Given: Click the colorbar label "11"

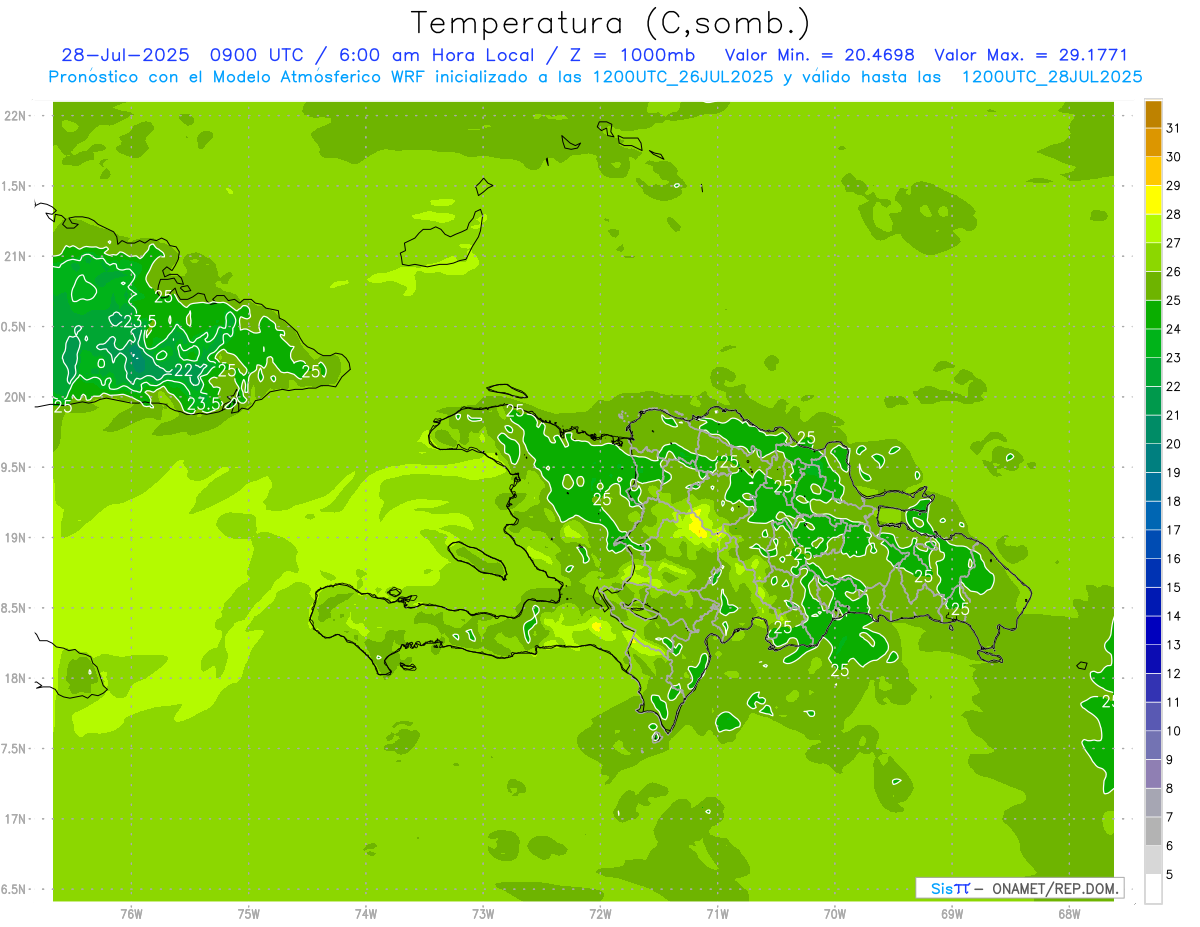Looking at the screenshot, I should [x=1173, y=702].
